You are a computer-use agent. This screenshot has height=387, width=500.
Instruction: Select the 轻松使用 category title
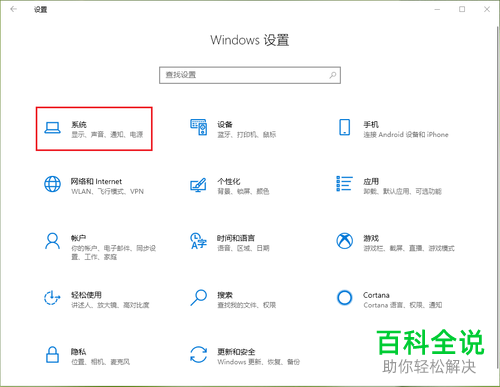pos(86,295)
